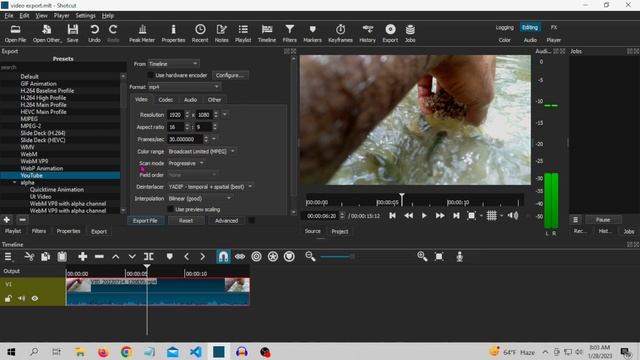
Task: Open the Format mp4 dropdown
Action: [x=184, y=87]
